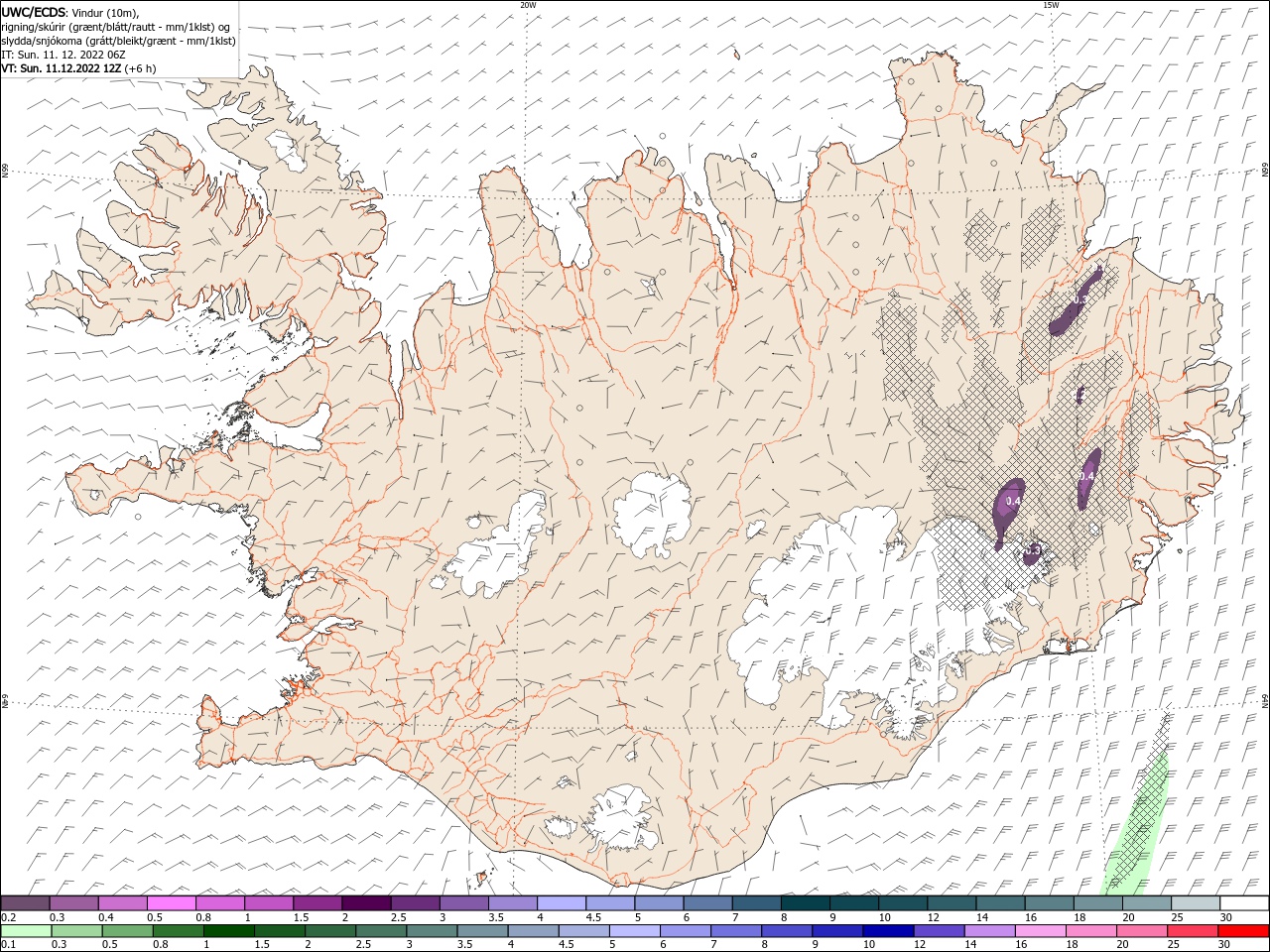The image size is (1270, 952).
Task: Pick the crimson 25 swatch in the lower legend
Action: (1193, 931)
